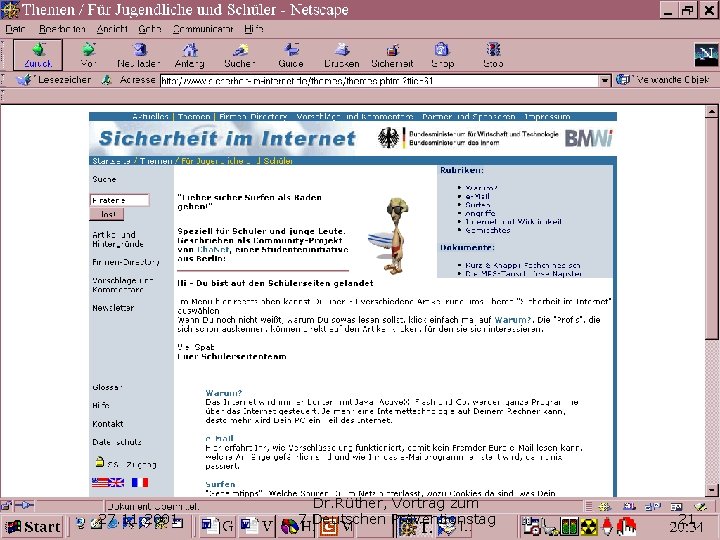Select e-Mail in the Rubriken list
The height and width of the screenshot is (540, 720).
pos(477,196)
